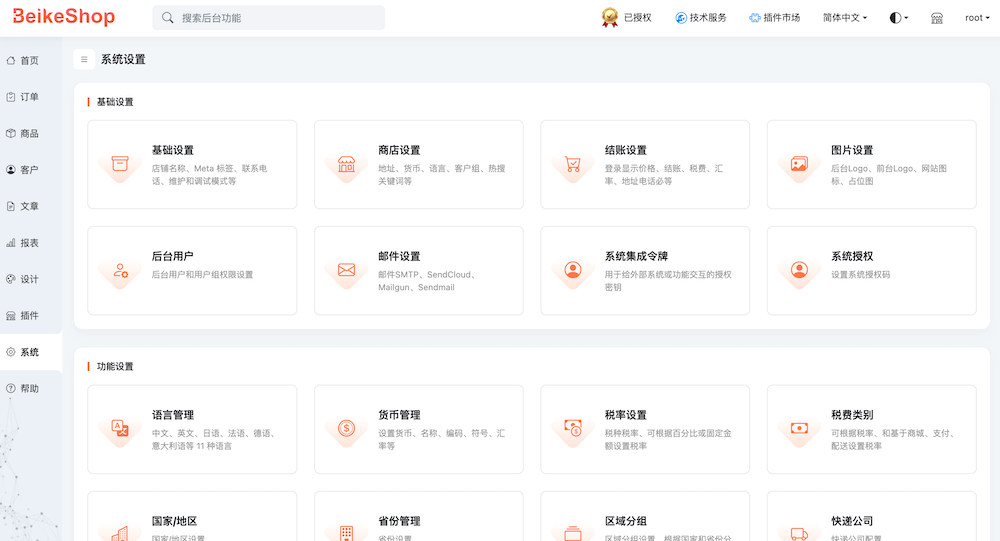Open the 邮件设置 card title

point(399,256)
